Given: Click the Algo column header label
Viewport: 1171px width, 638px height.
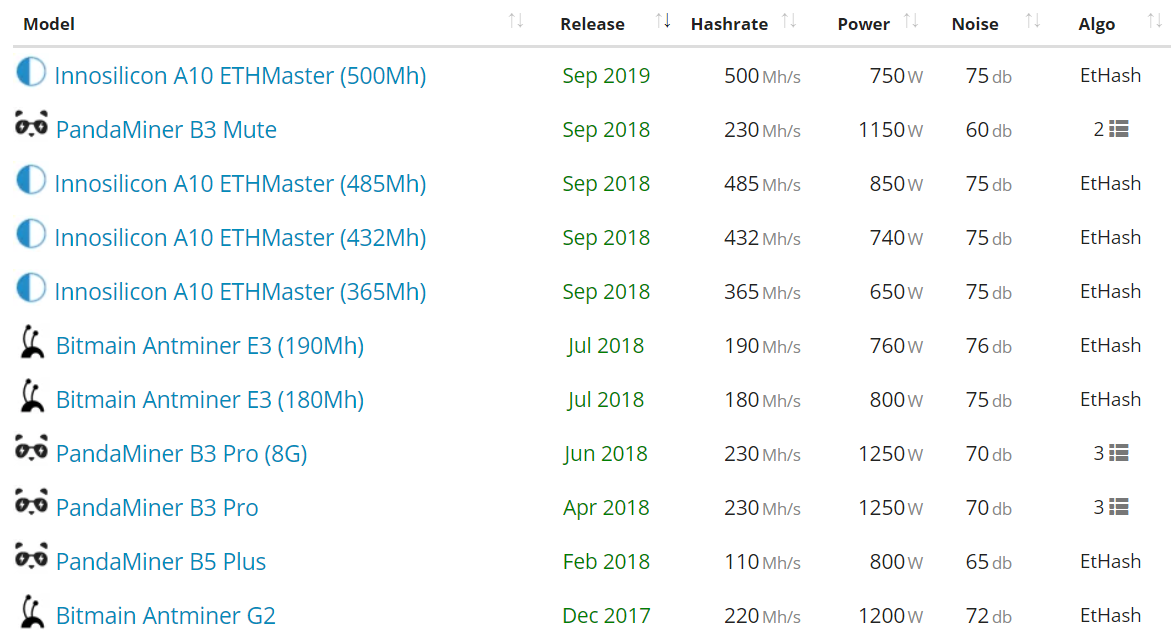Looking at the screenshot, I should click(x=1096, y=24).
